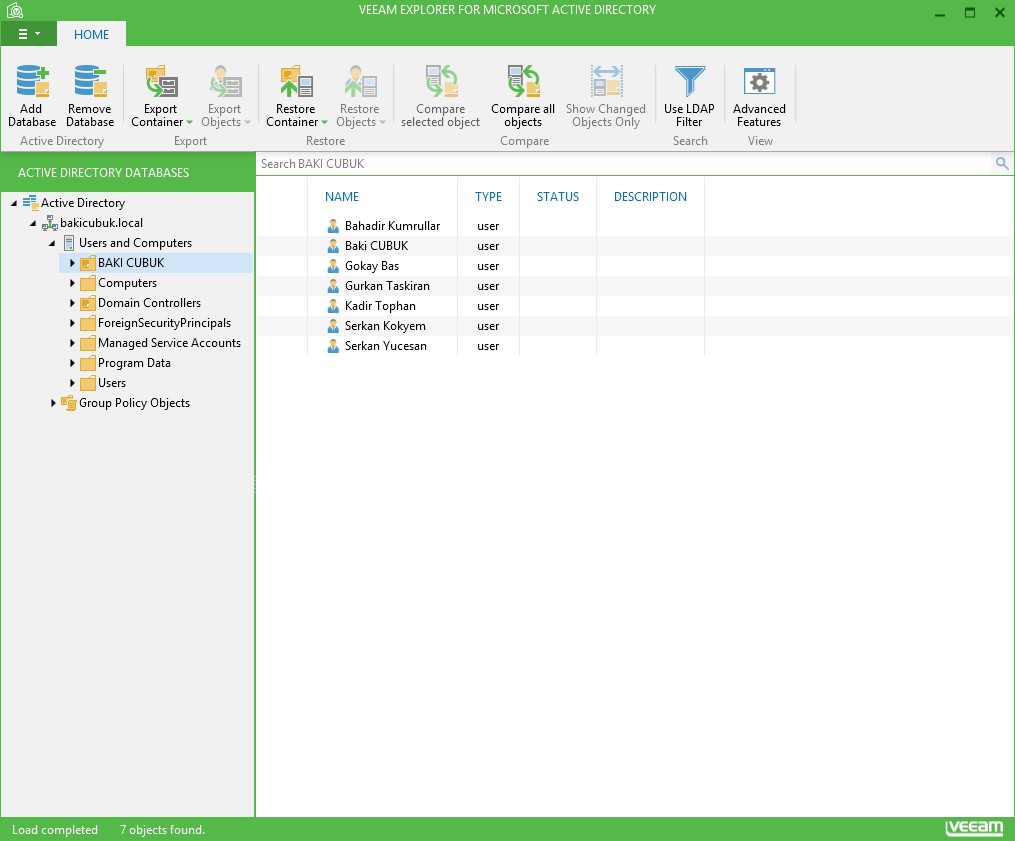Select the Serkan Yucesan user row
Screen dimensions: 1015x841
635,346
